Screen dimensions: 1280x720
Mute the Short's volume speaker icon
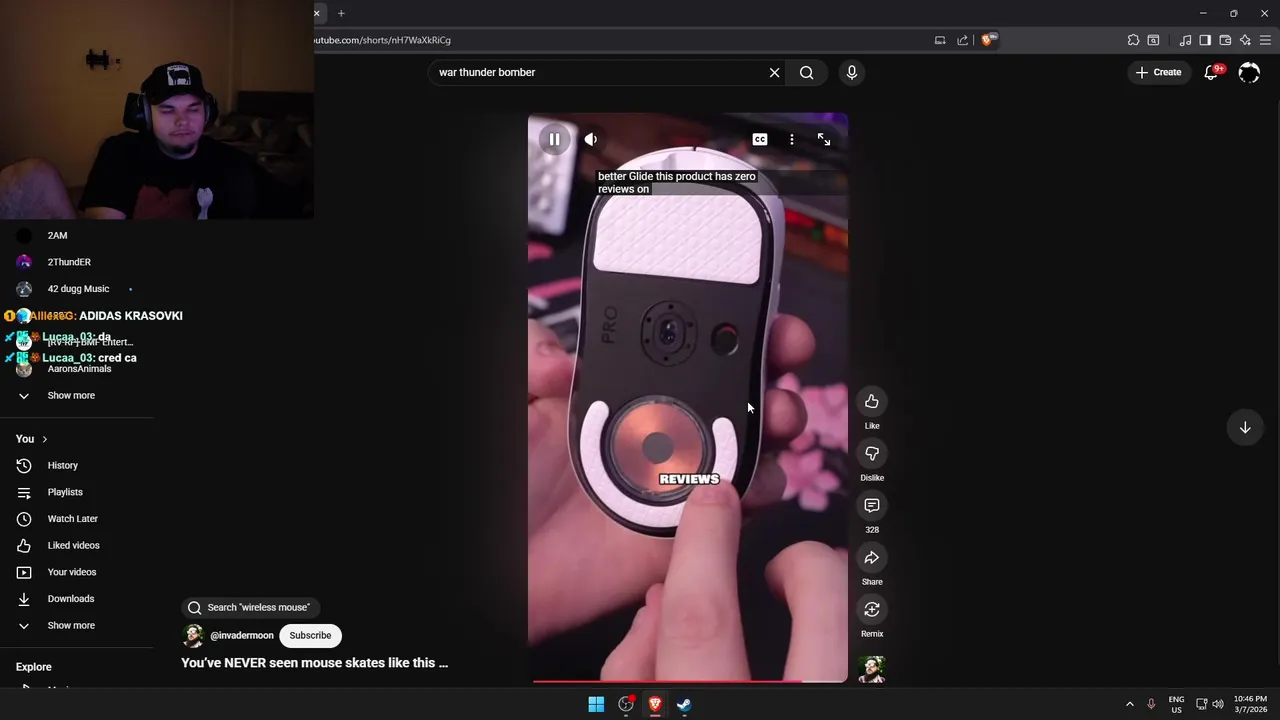point(591,140)
